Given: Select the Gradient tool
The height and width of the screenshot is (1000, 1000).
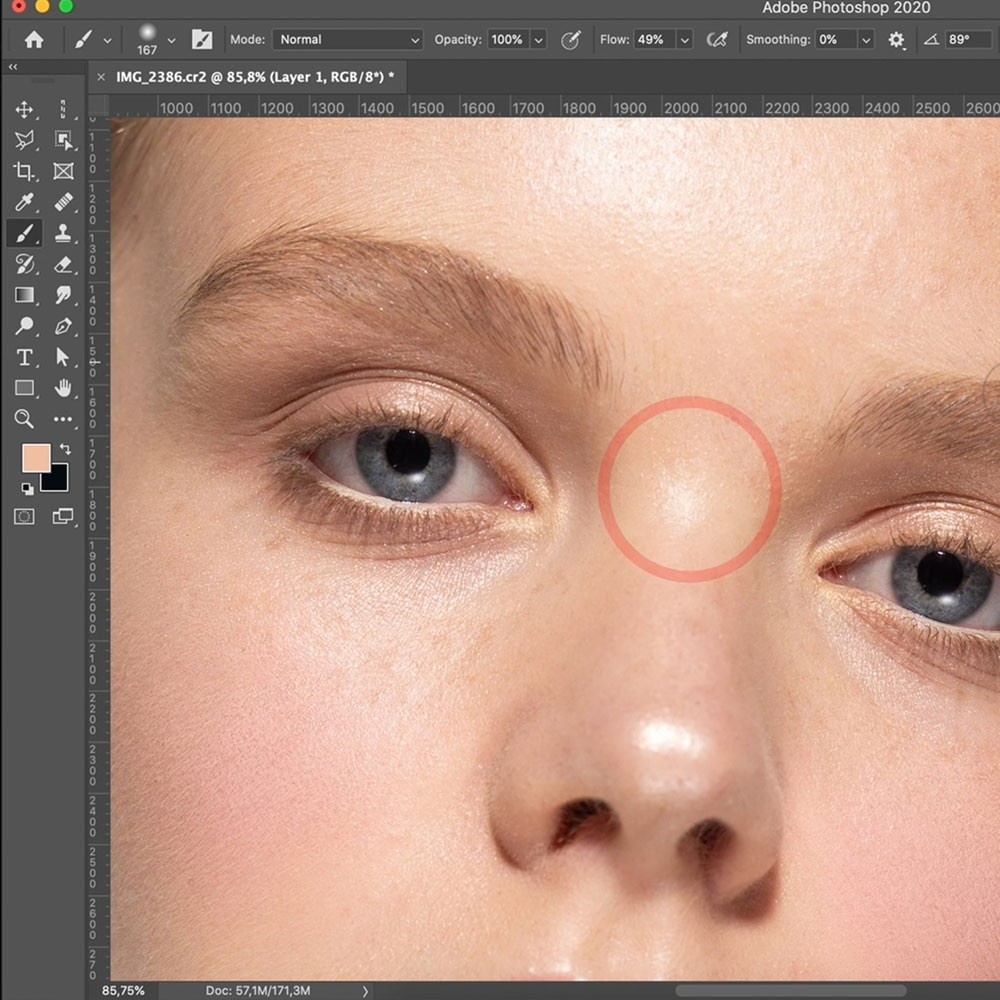Looking at the screenshot, I should coord(24,295).
